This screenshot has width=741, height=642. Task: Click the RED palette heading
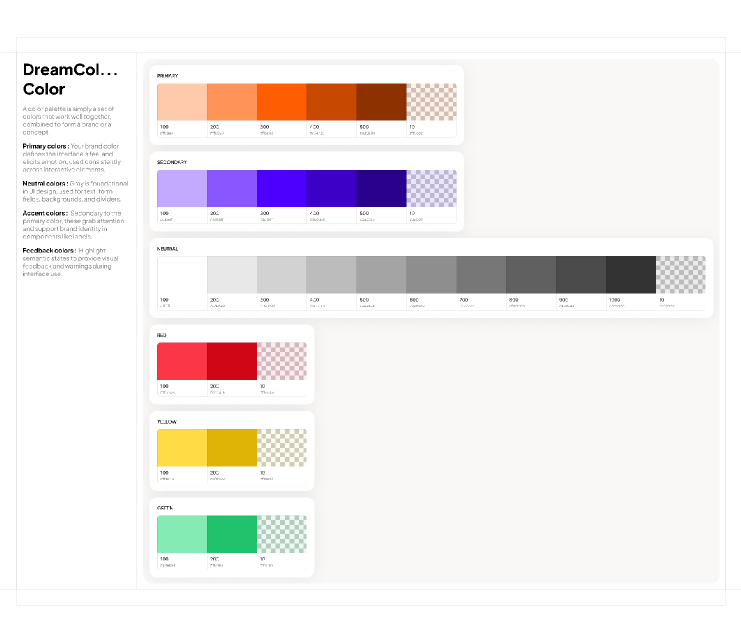[x=162, y=335]
